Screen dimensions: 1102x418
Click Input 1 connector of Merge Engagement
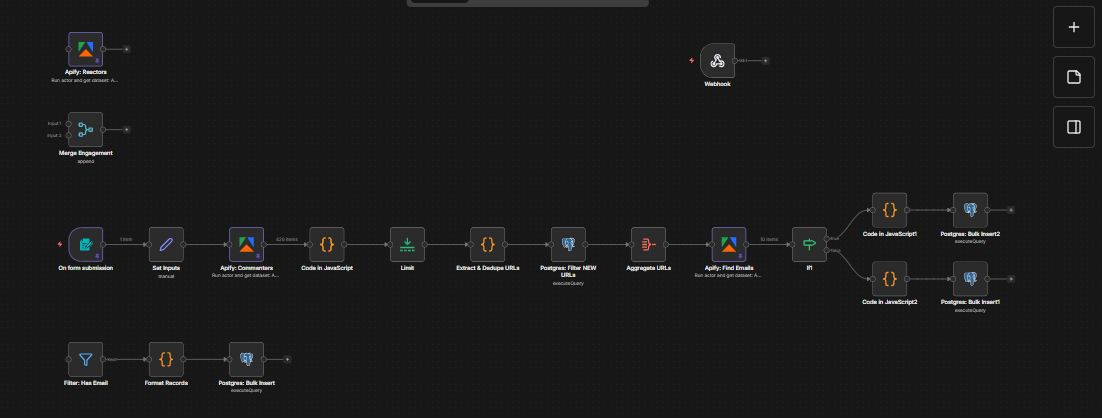[x=68, y=124]
